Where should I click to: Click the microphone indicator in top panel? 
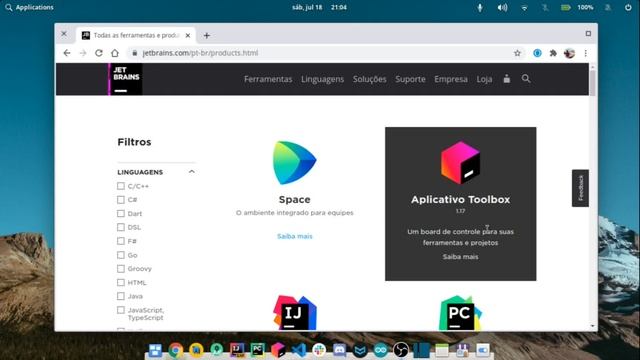pos(480,7)
